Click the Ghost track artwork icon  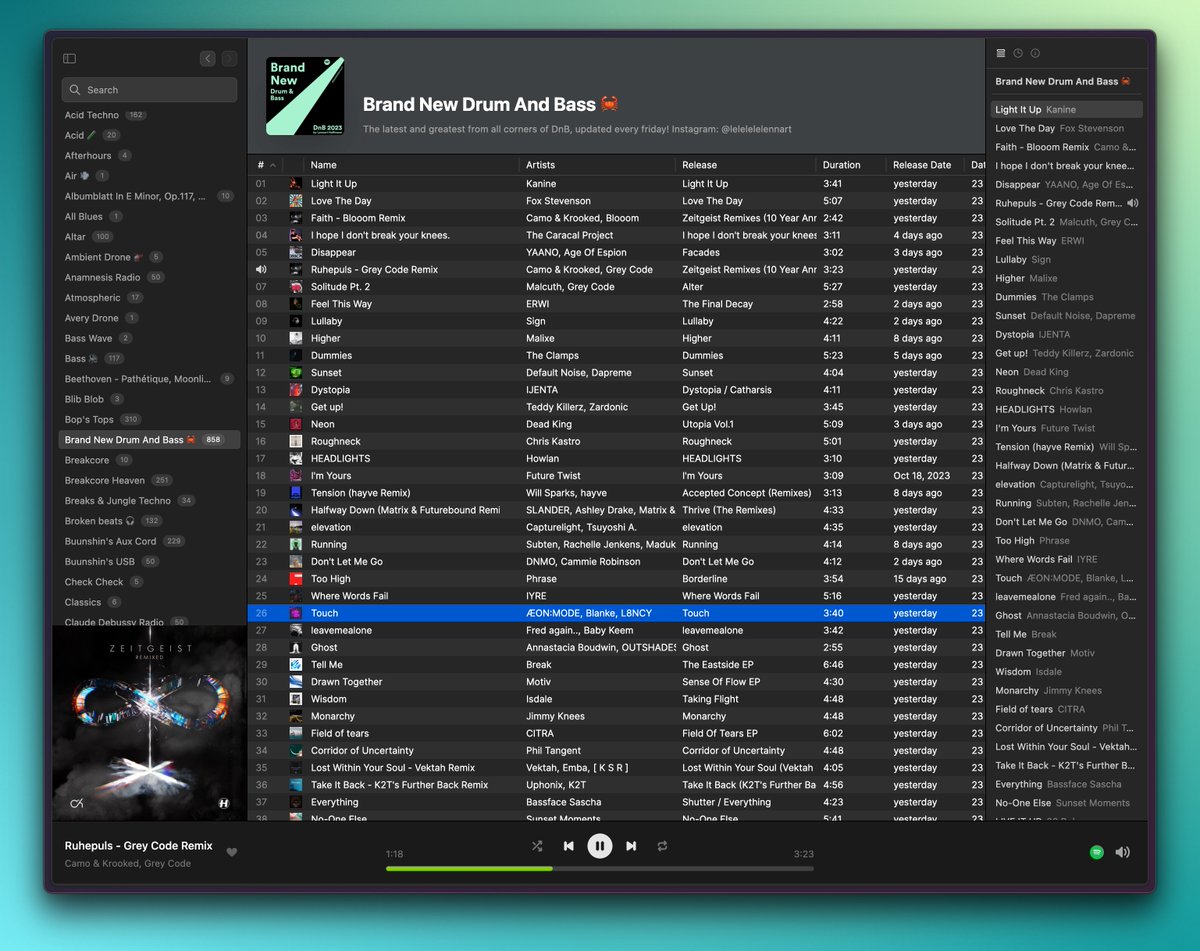296,647
